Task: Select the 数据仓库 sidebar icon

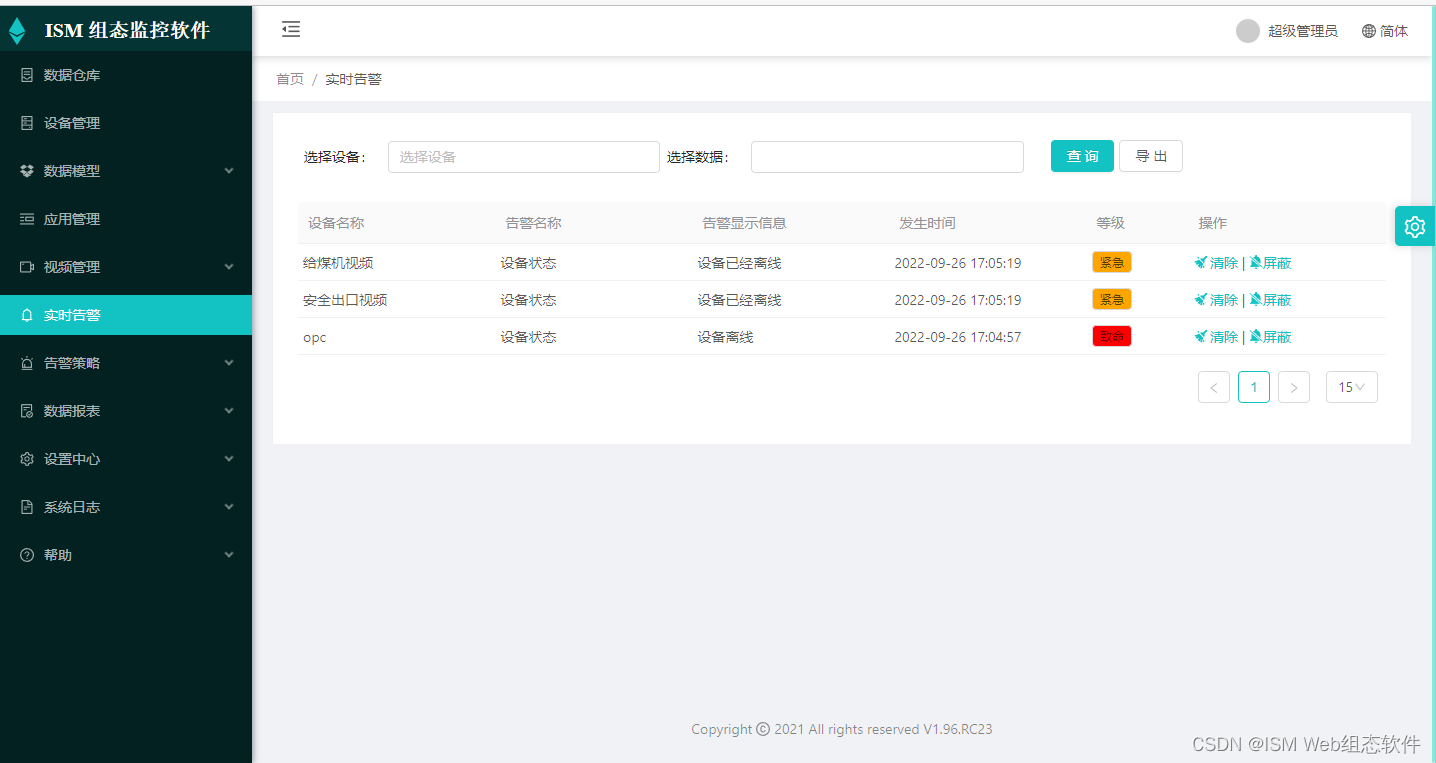Action: (x=27, y=74)
